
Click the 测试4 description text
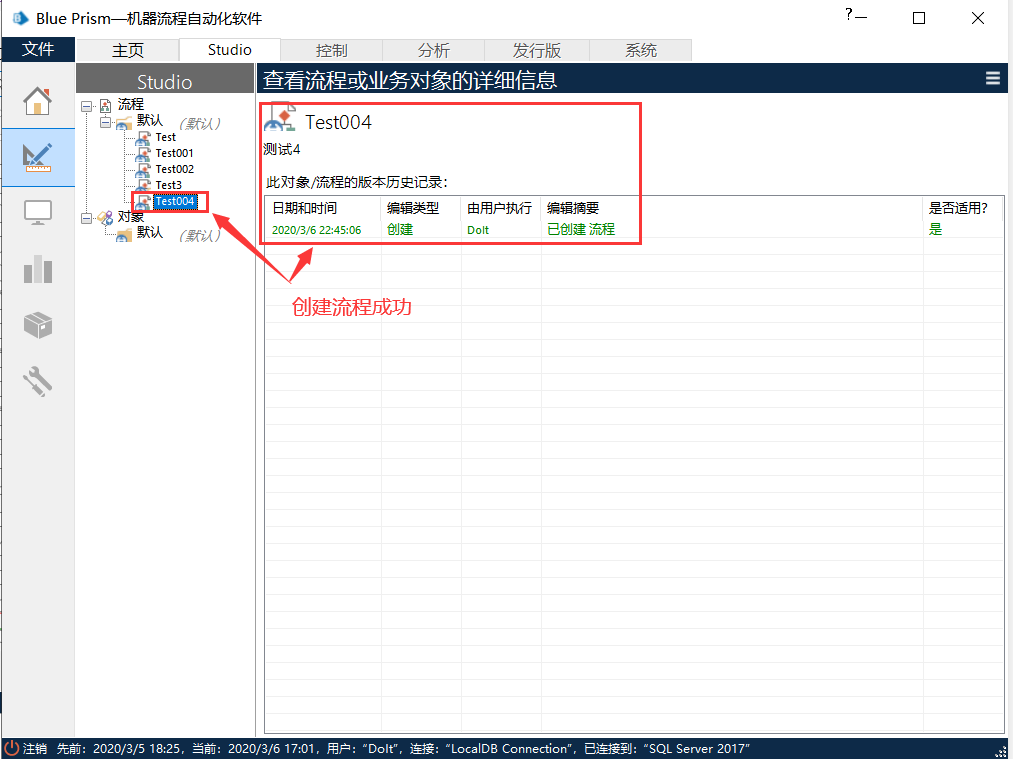pyautogui.click(x=282, y=149)
